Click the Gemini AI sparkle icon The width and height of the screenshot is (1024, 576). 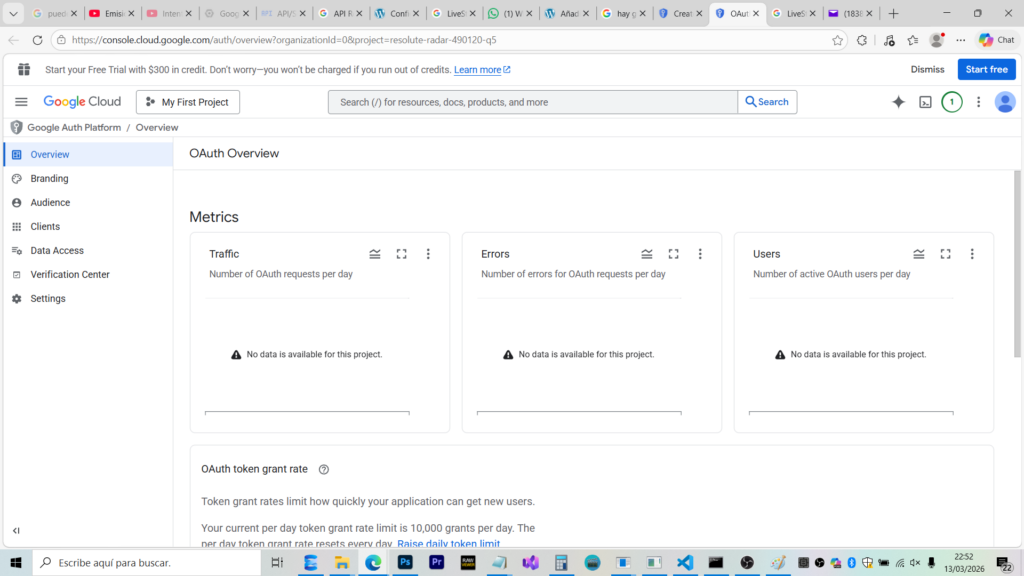(898, 102)
